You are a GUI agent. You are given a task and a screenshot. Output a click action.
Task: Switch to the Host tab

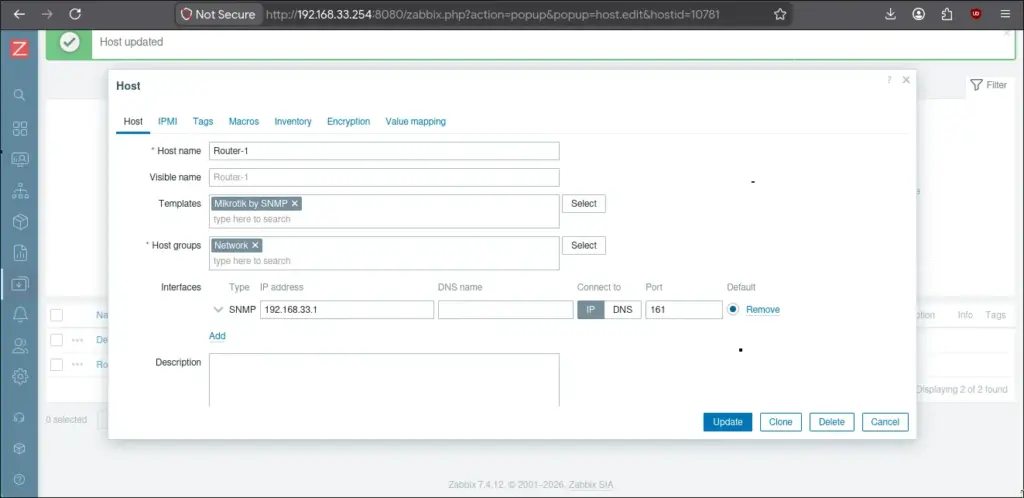click(133, 121)
